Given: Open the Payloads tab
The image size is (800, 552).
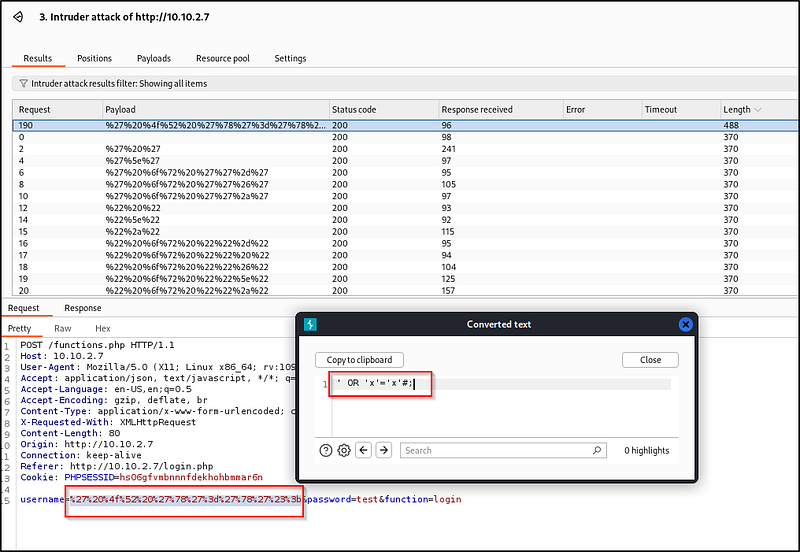Looking at the screenshot, I should pos(154,58).
